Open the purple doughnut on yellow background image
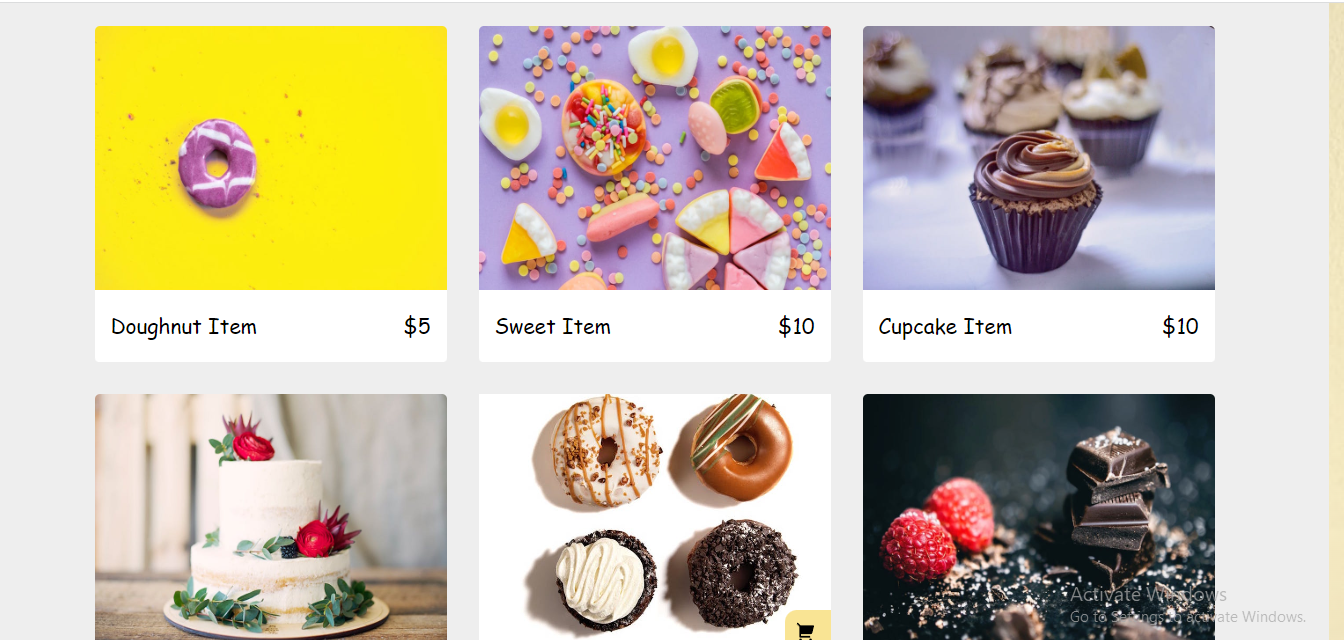 (271, 158)
